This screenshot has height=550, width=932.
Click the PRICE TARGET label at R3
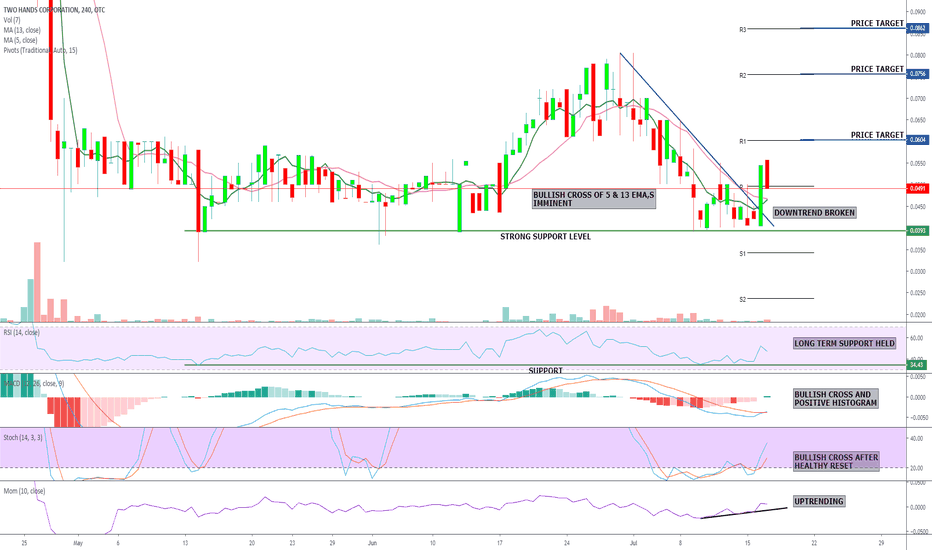coord(877,23)
